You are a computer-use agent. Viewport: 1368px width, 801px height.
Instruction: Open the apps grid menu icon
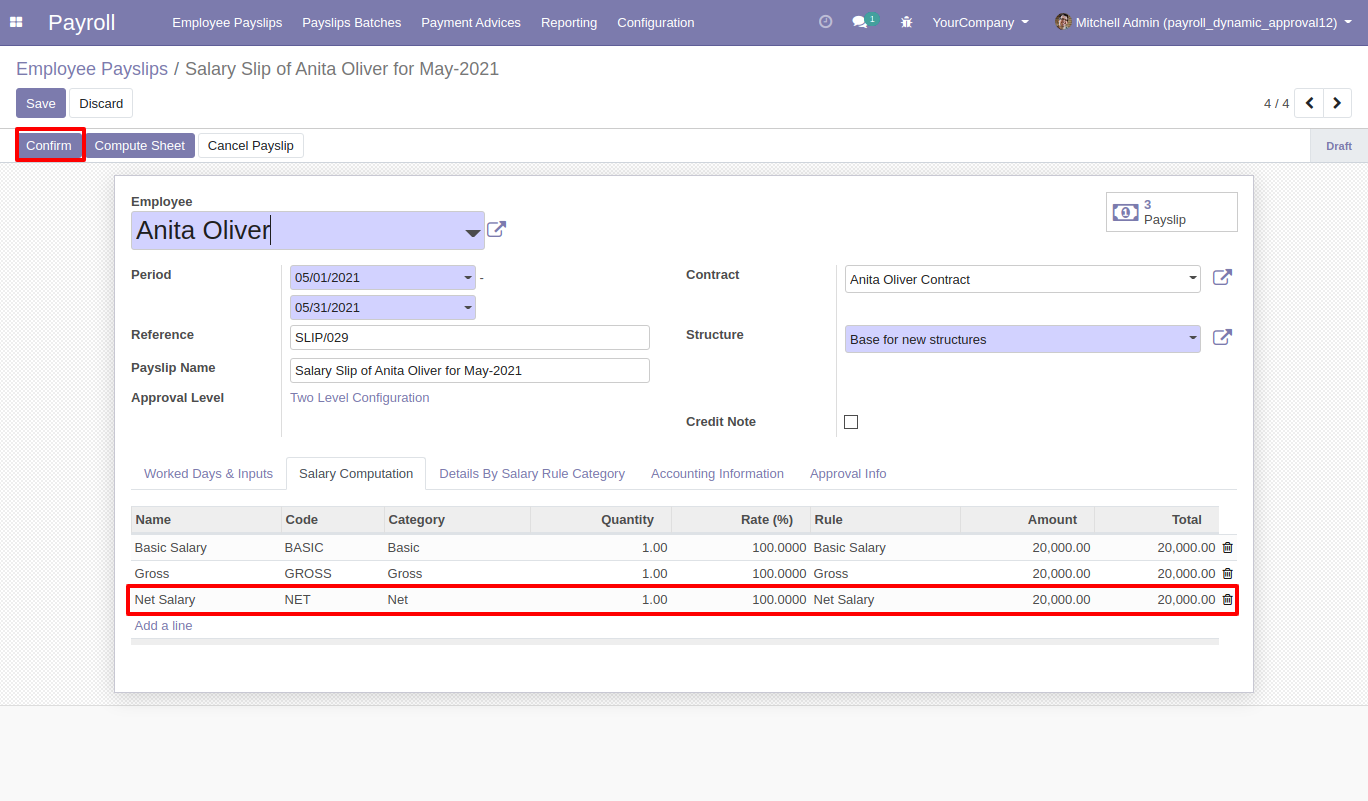pyautogui.click(x=16, y=22)
